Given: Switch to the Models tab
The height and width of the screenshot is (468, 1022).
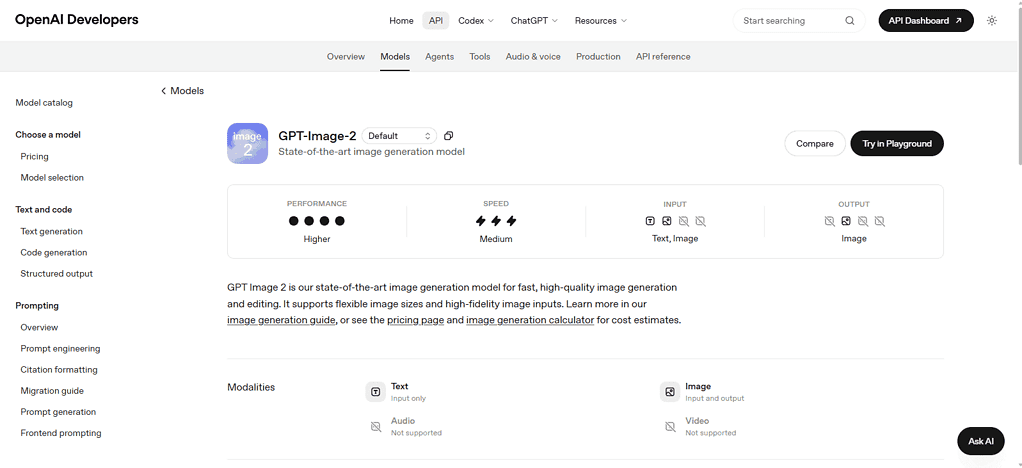Looking at the screenshot, I should [395, 57].
